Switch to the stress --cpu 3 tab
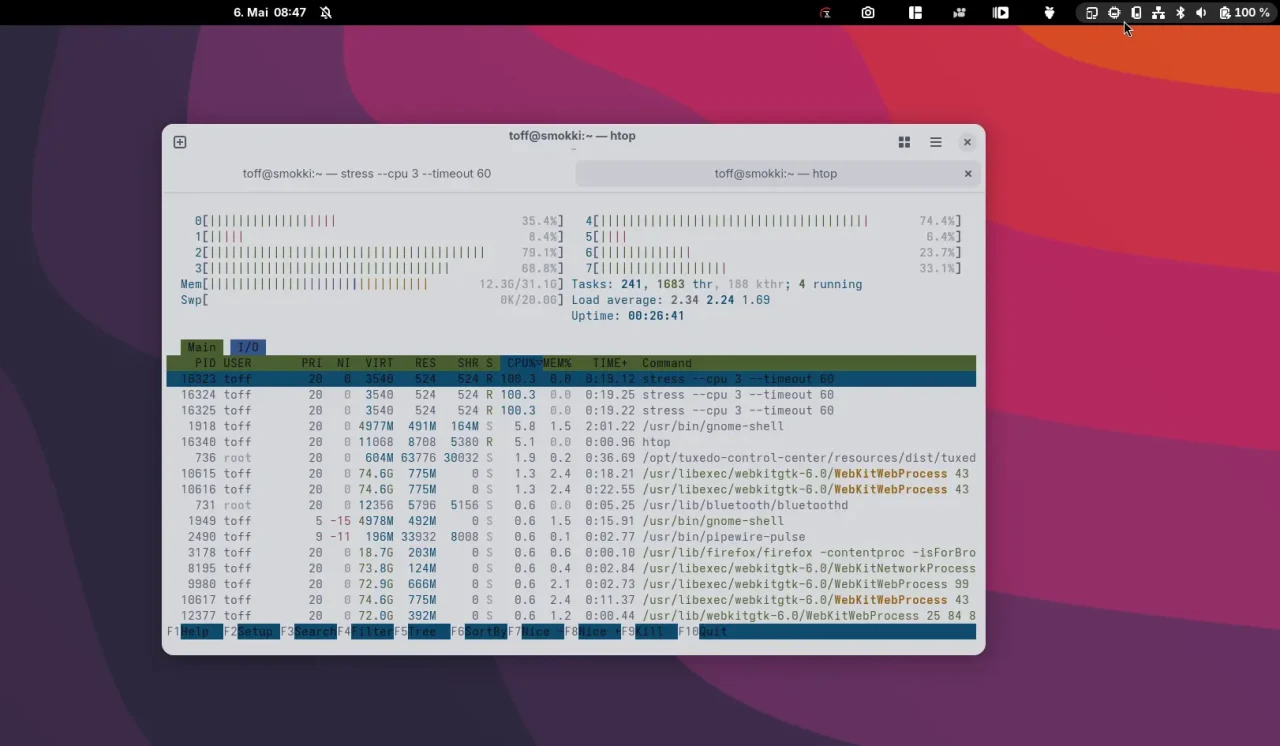Screen dimensions: 1280x746 click(367, 174)
